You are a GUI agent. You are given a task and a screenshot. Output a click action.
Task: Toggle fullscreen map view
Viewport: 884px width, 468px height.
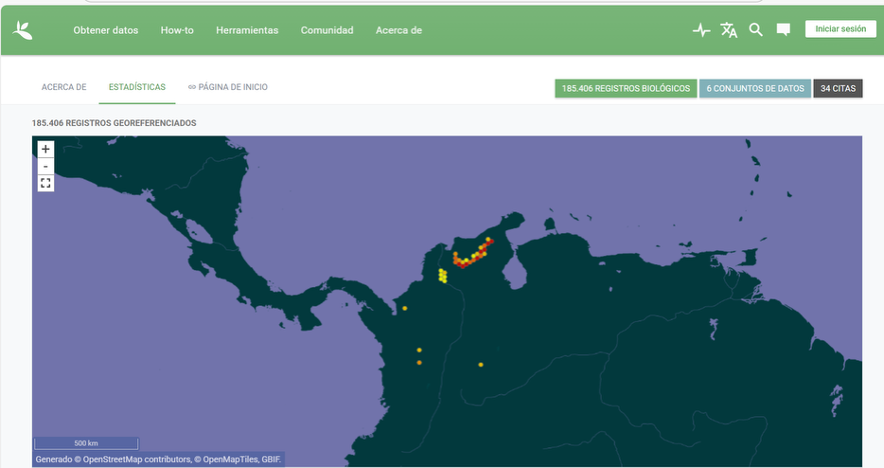pos(46,183)
